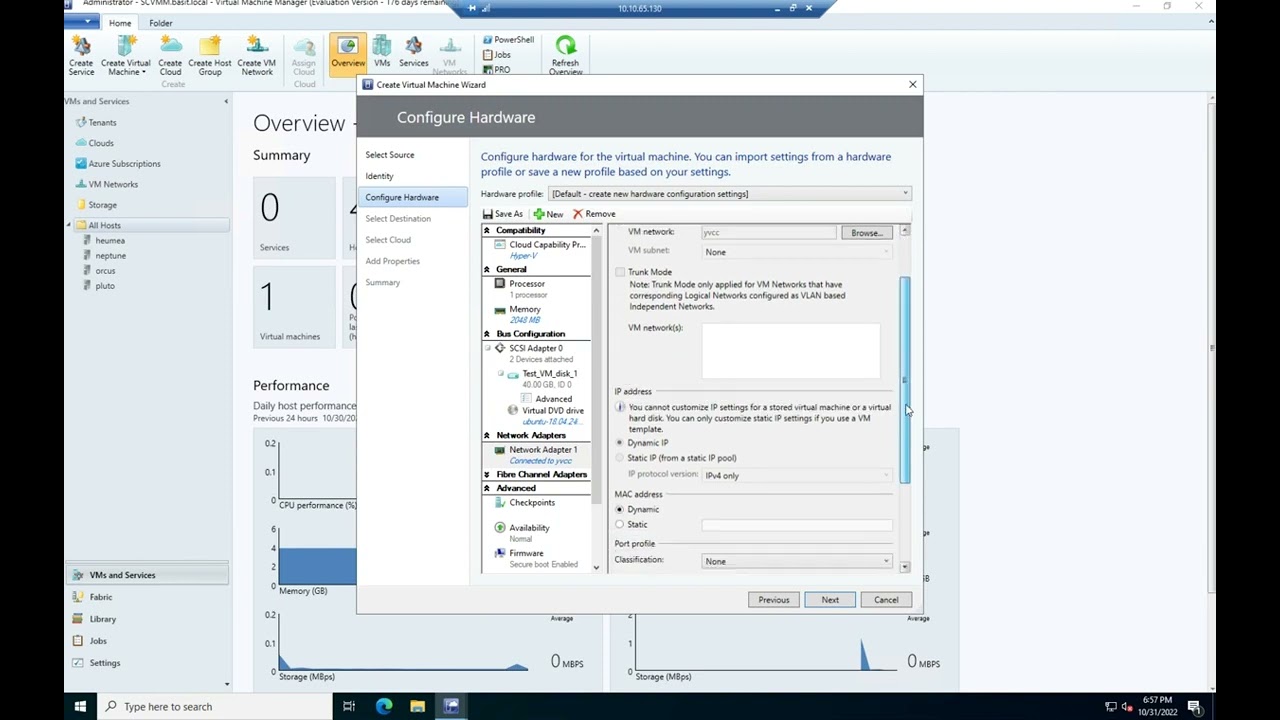Switch to the Home ribbon tab
1280x720 pixels.
coord(120,23)
